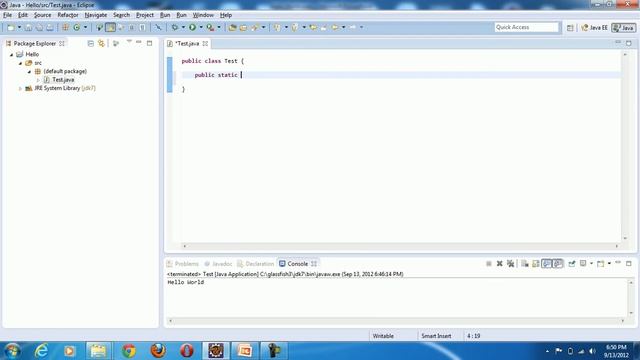Open the New wizard dropdown arrow
The height and width of the screenshot is (360, 640).
click(19, 27)
